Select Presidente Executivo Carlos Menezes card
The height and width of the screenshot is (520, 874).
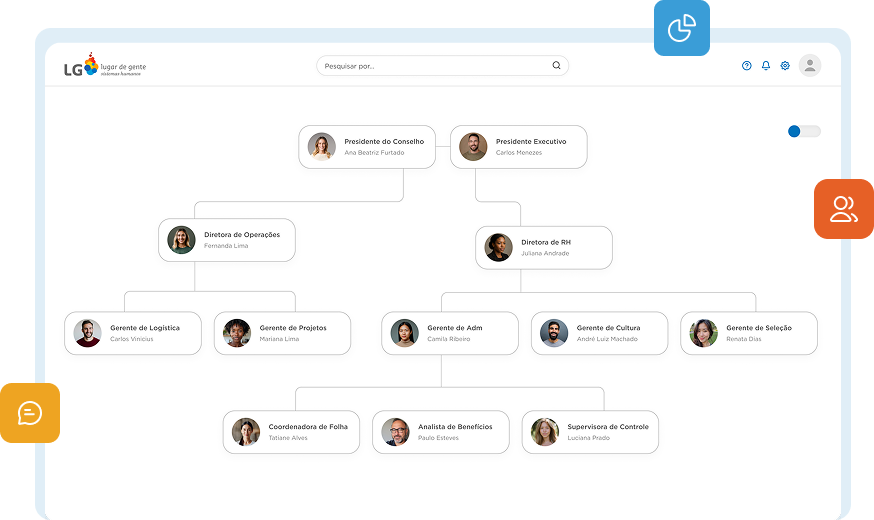click(518, 147)
